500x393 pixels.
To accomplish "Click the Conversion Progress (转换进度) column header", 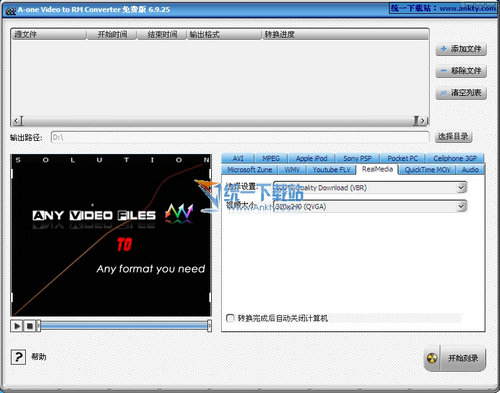I will pyautogui.click(x=345, y=35).
